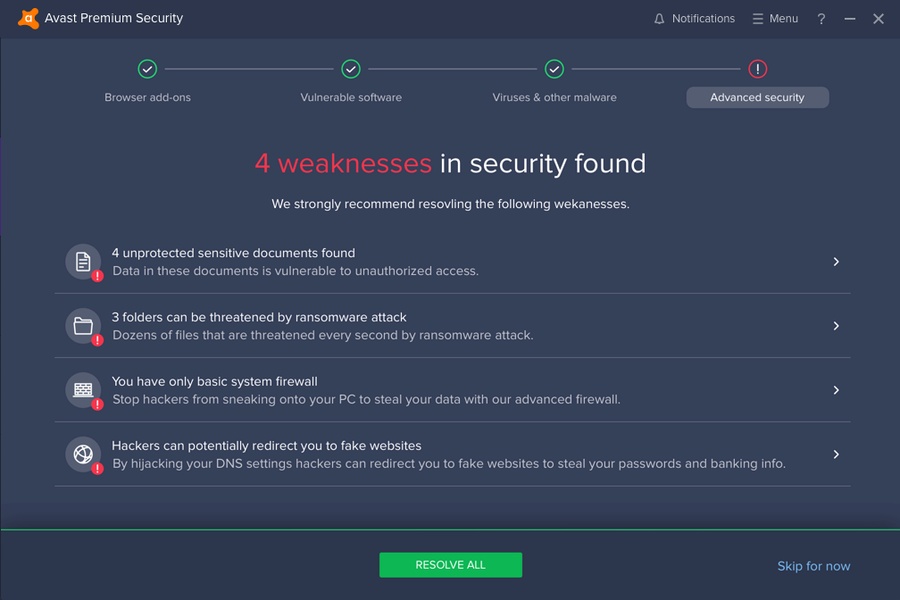
Task: Click the Avast logo icon
Action: tap(28, 18)
